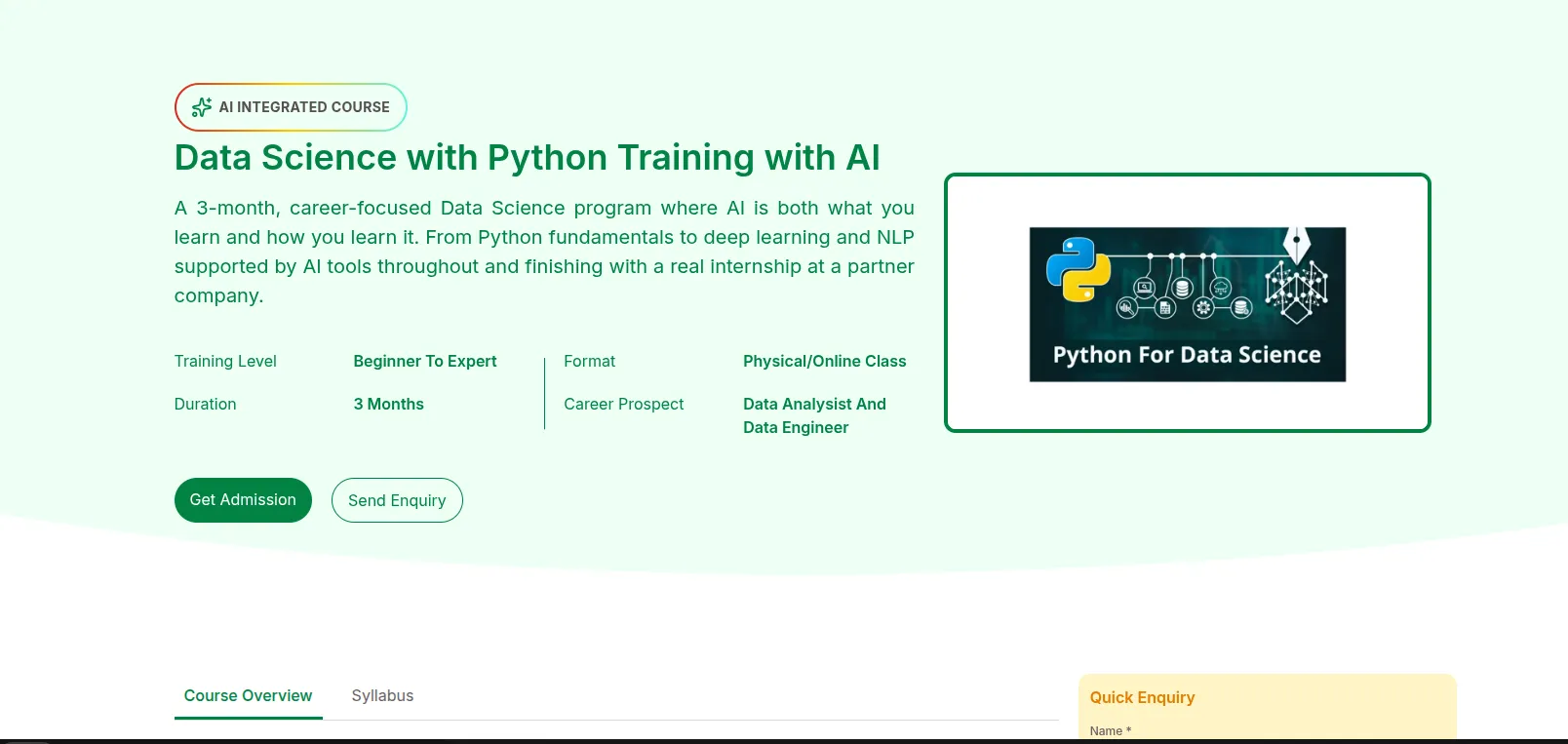Switch to Course Overview tab
This screenshot has width=1568, height=744.
pyautogui.click(x=249, y=696)
